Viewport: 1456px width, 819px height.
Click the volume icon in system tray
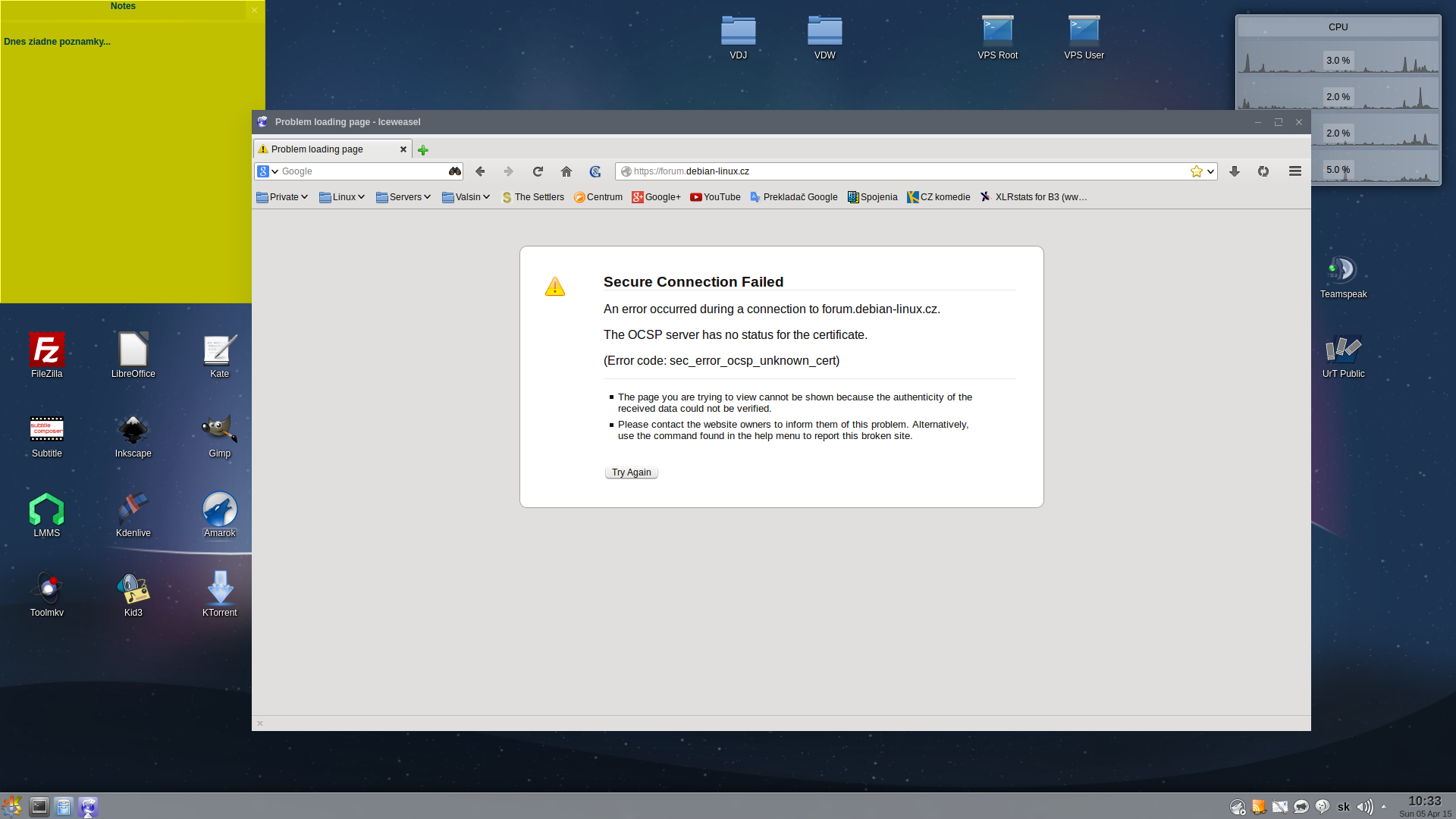tap(1364, 807)
